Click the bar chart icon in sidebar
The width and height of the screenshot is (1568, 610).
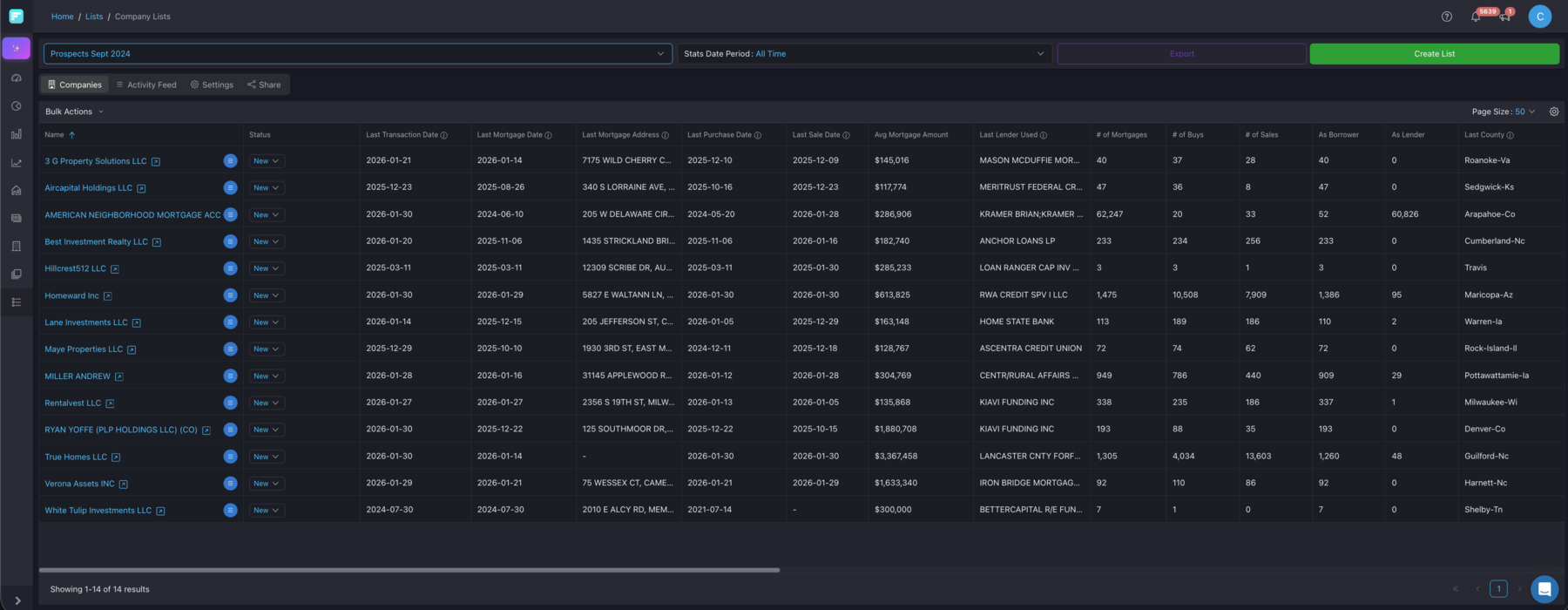[x=16, y=134]
